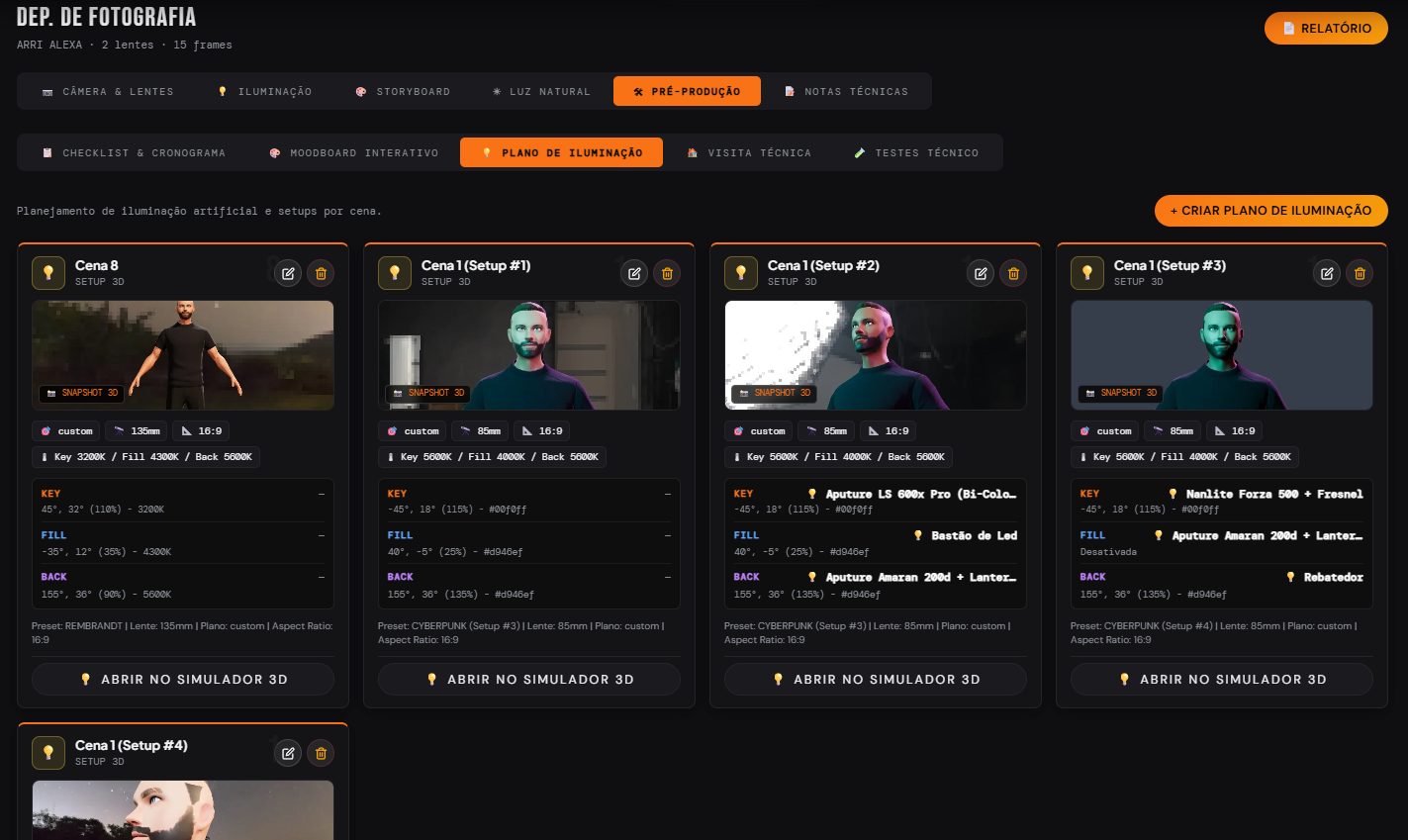Image resolution: width=1408 pixels, height=840 pixels.
Task: Click Criar Plano de Iluminação button
Action: (1271, 211)
